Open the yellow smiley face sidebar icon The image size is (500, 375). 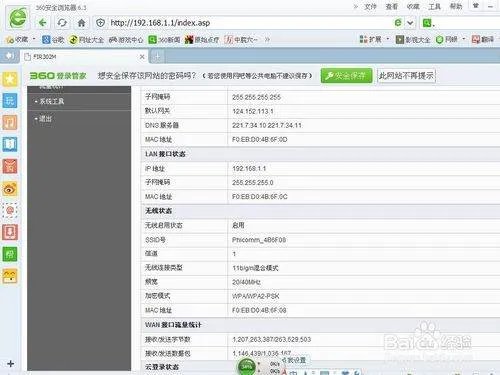pyautogui.click(x=10, y=276)
